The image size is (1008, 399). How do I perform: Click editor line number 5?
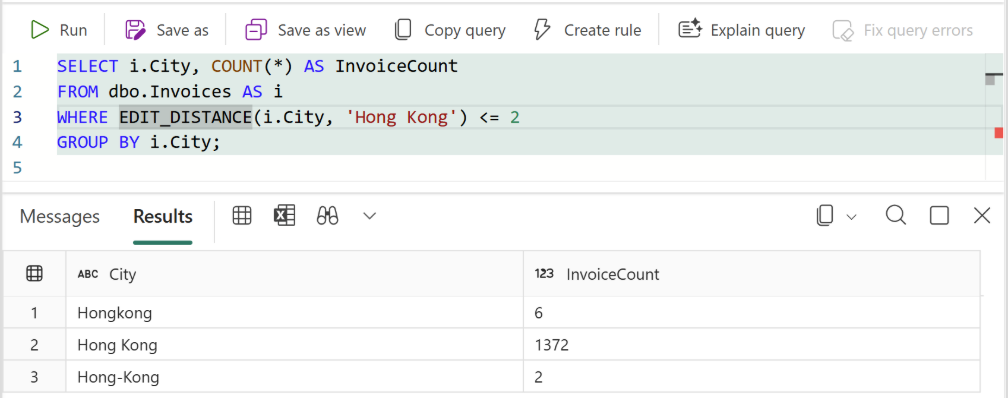click(x=17, y=168)
